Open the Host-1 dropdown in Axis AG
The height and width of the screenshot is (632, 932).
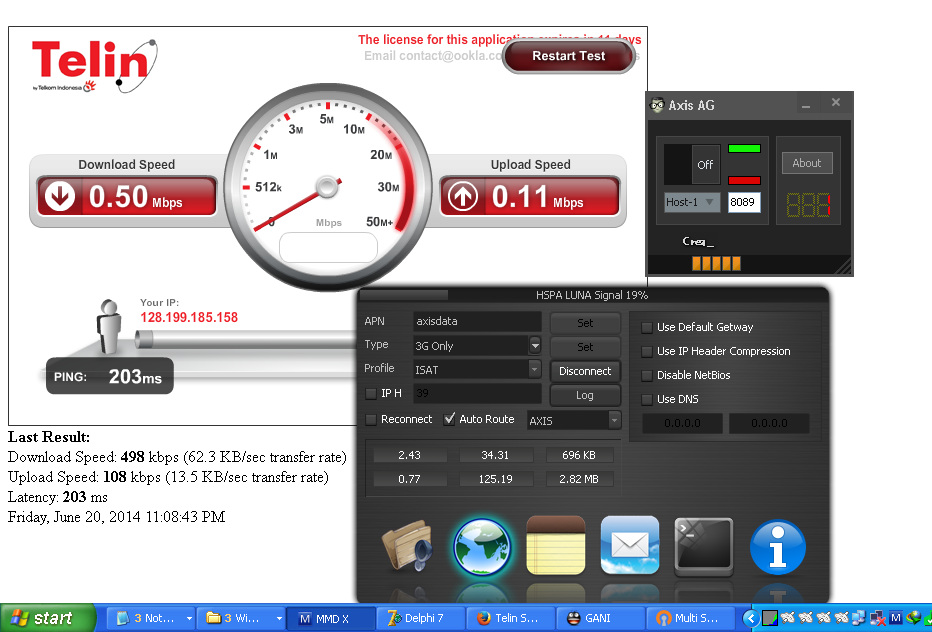(x=692, y=202)
